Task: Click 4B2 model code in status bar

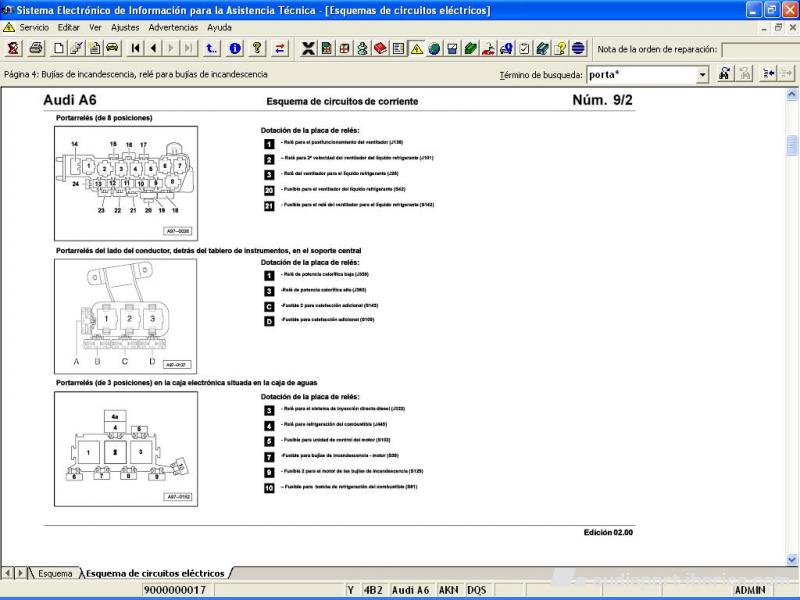Action: [x=373, y=590]
